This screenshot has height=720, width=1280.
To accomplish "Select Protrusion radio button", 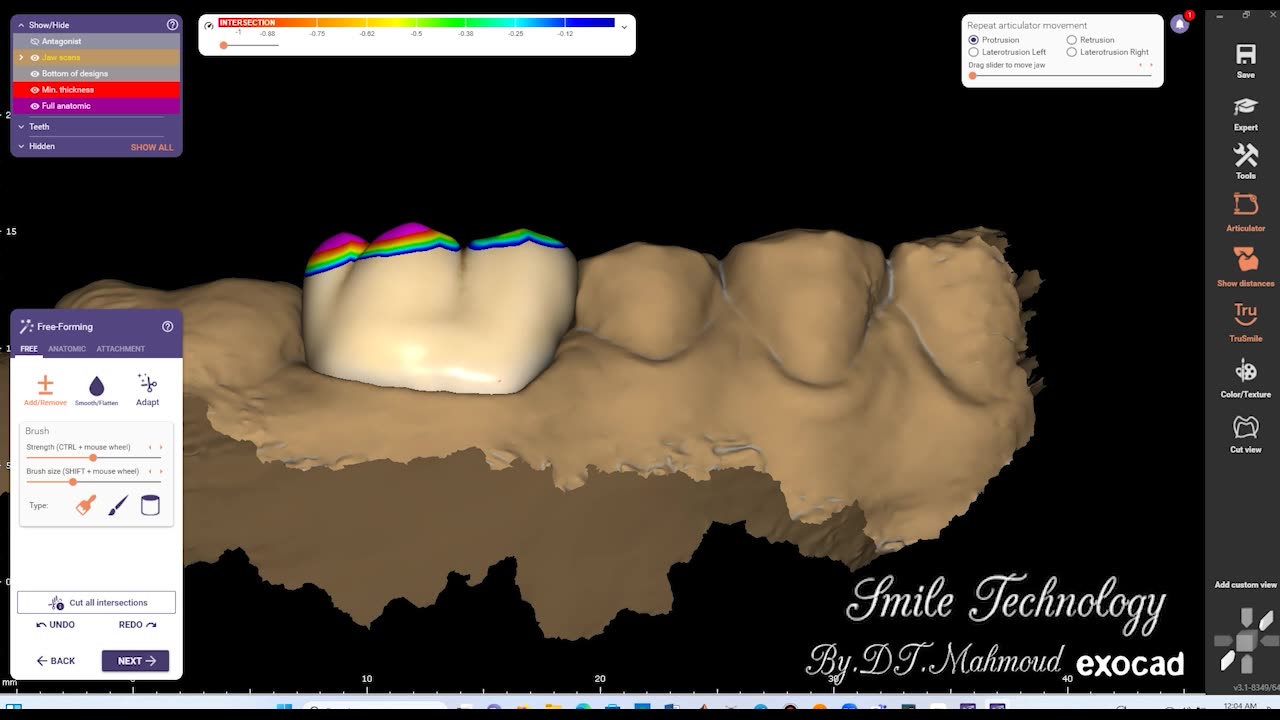I will pos(973,40).
